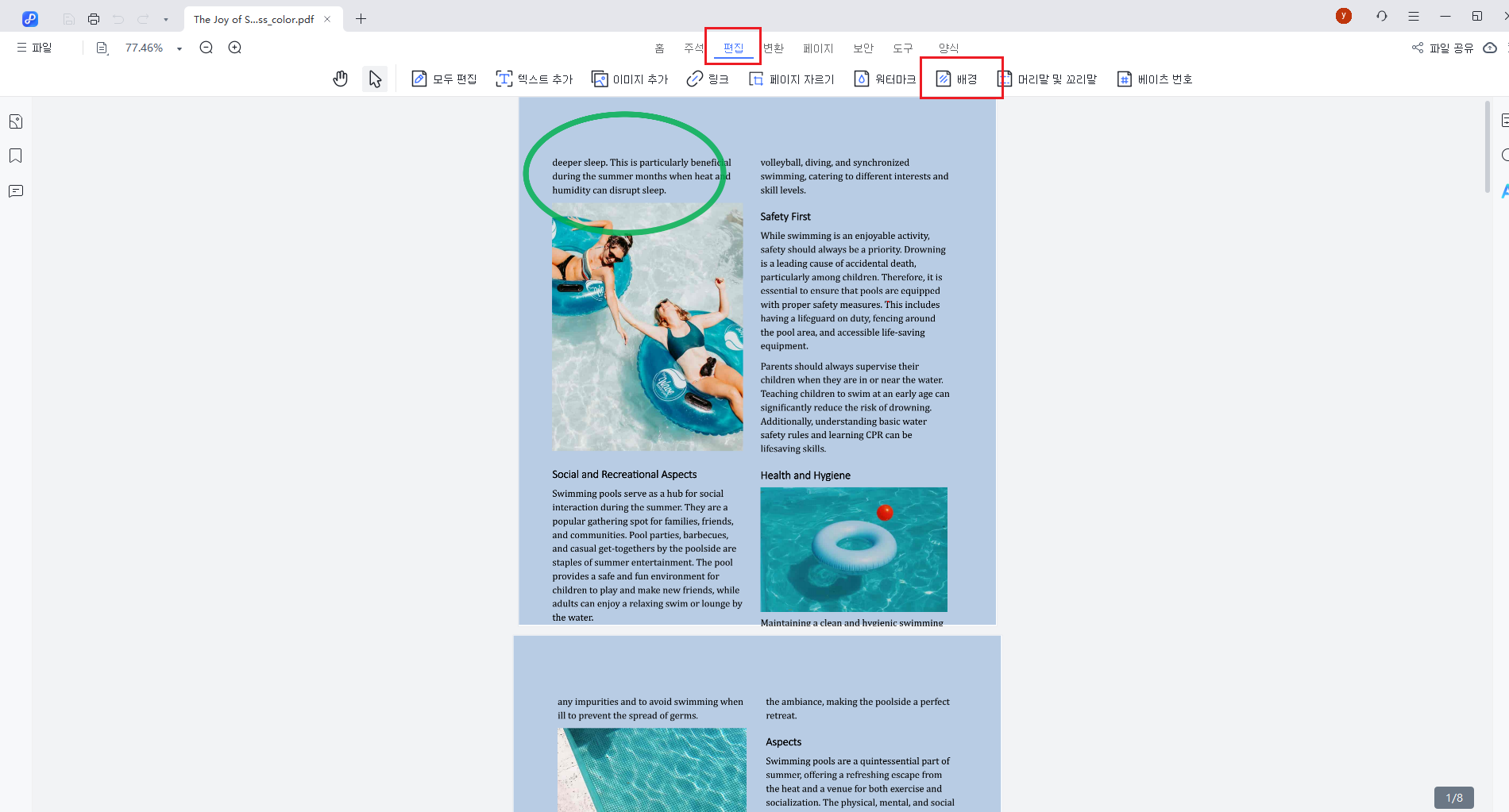This screenshot has width=1509, height=812.
Task: Click the print icon in title bar
Action: point(94,19)
